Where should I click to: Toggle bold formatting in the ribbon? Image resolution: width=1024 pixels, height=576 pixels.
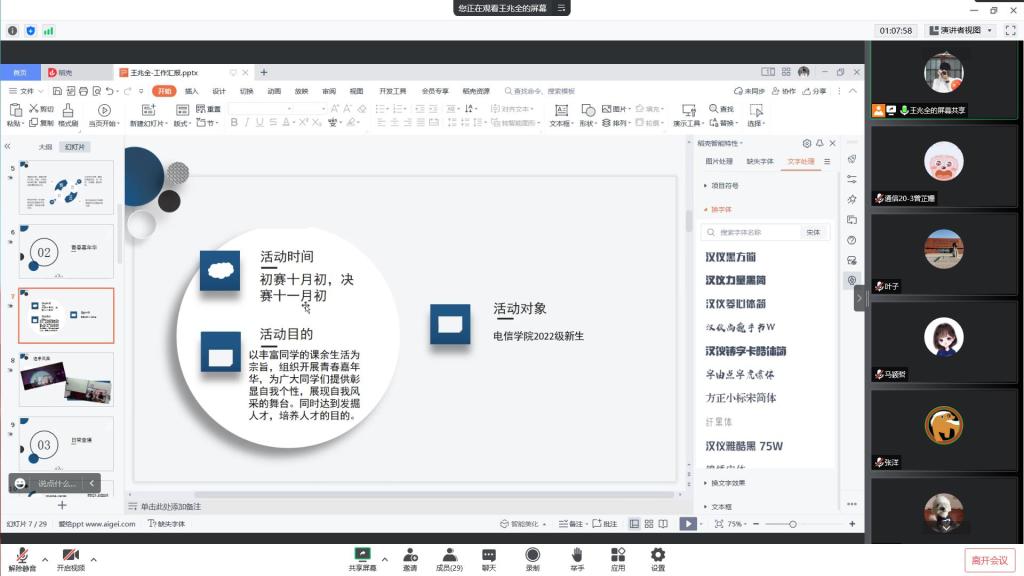[x=233, y=123]
